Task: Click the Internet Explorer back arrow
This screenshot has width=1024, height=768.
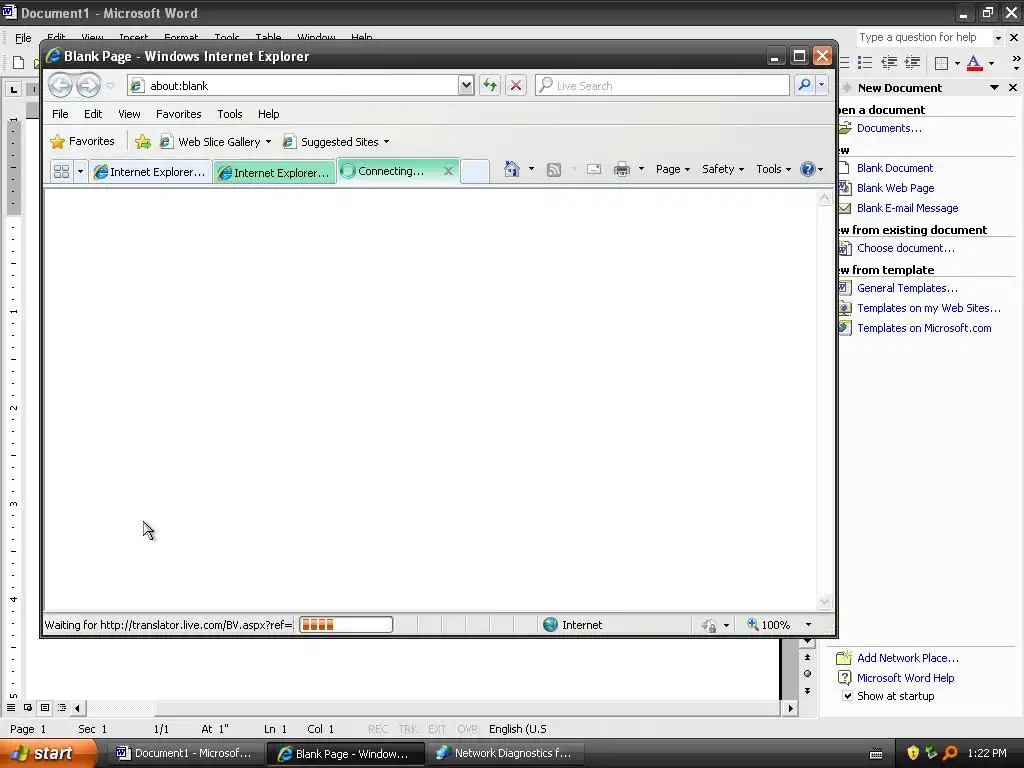Action: click(60, 85)
